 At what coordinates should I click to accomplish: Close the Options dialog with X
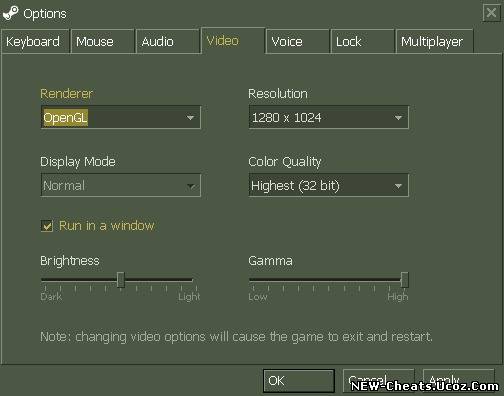(491, 13)
